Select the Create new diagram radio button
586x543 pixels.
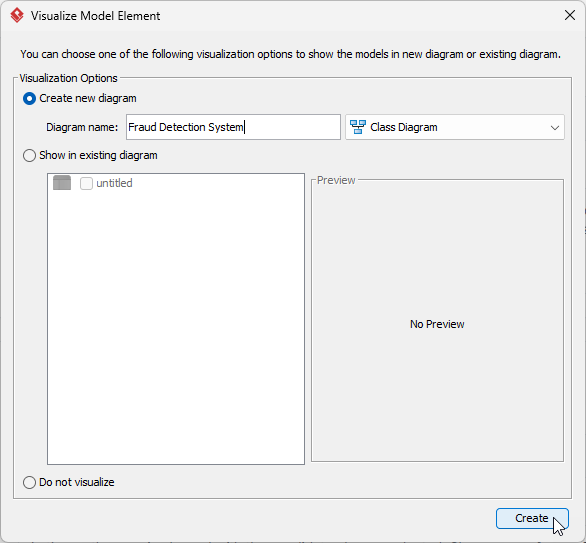30,99
